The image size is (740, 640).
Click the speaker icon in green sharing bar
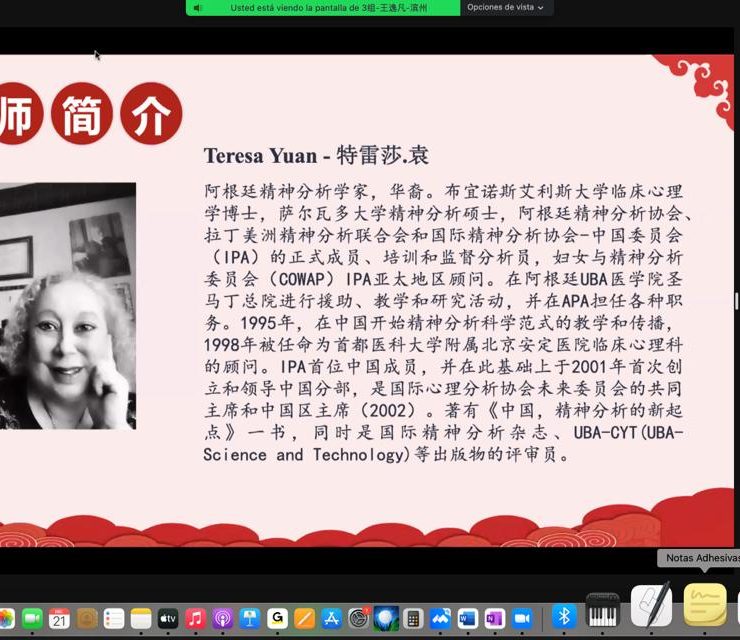coord(198,8)
